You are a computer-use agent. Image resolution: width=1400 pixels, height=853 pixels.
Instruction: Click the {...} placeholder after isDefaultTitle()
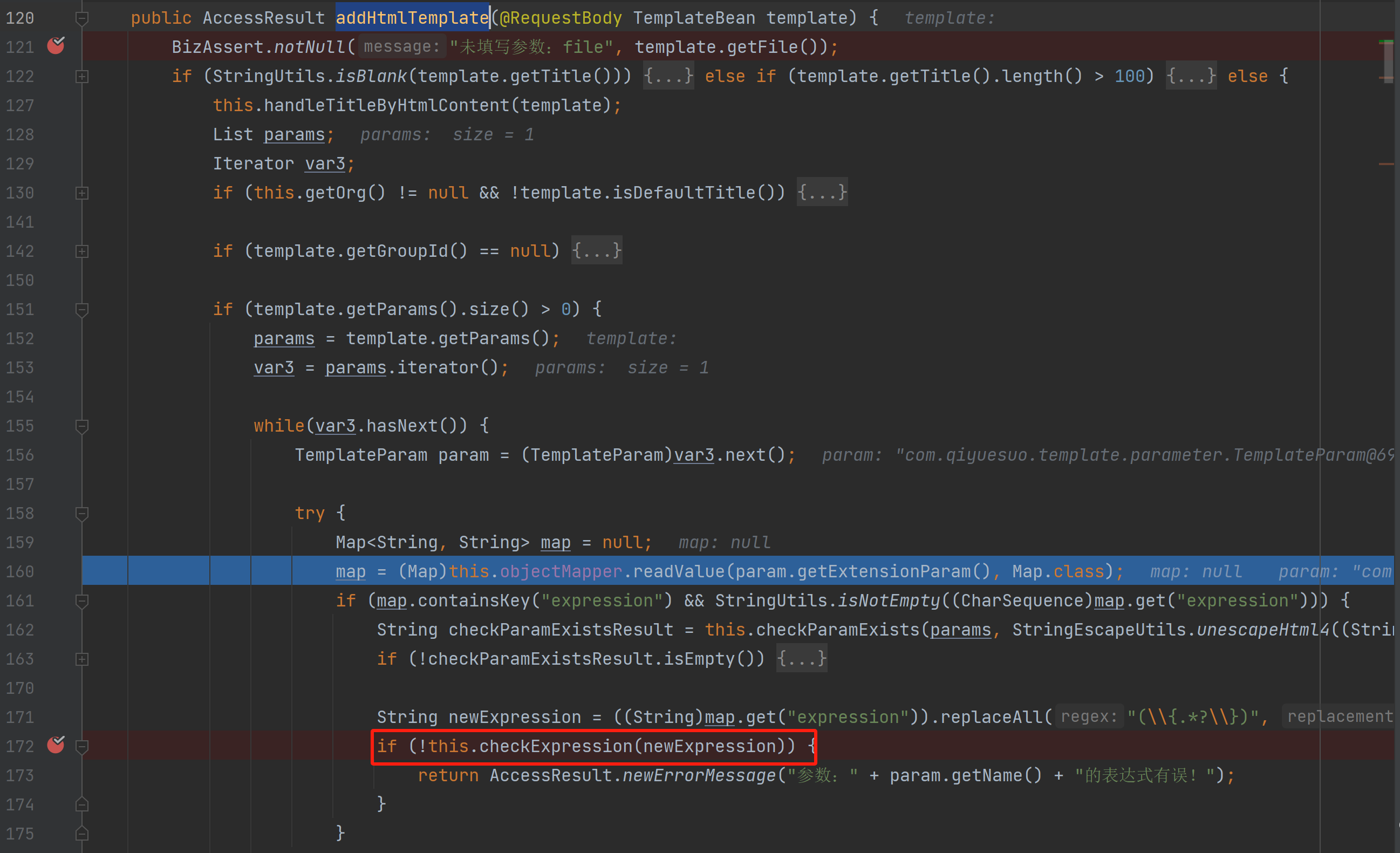click(822, 193)
